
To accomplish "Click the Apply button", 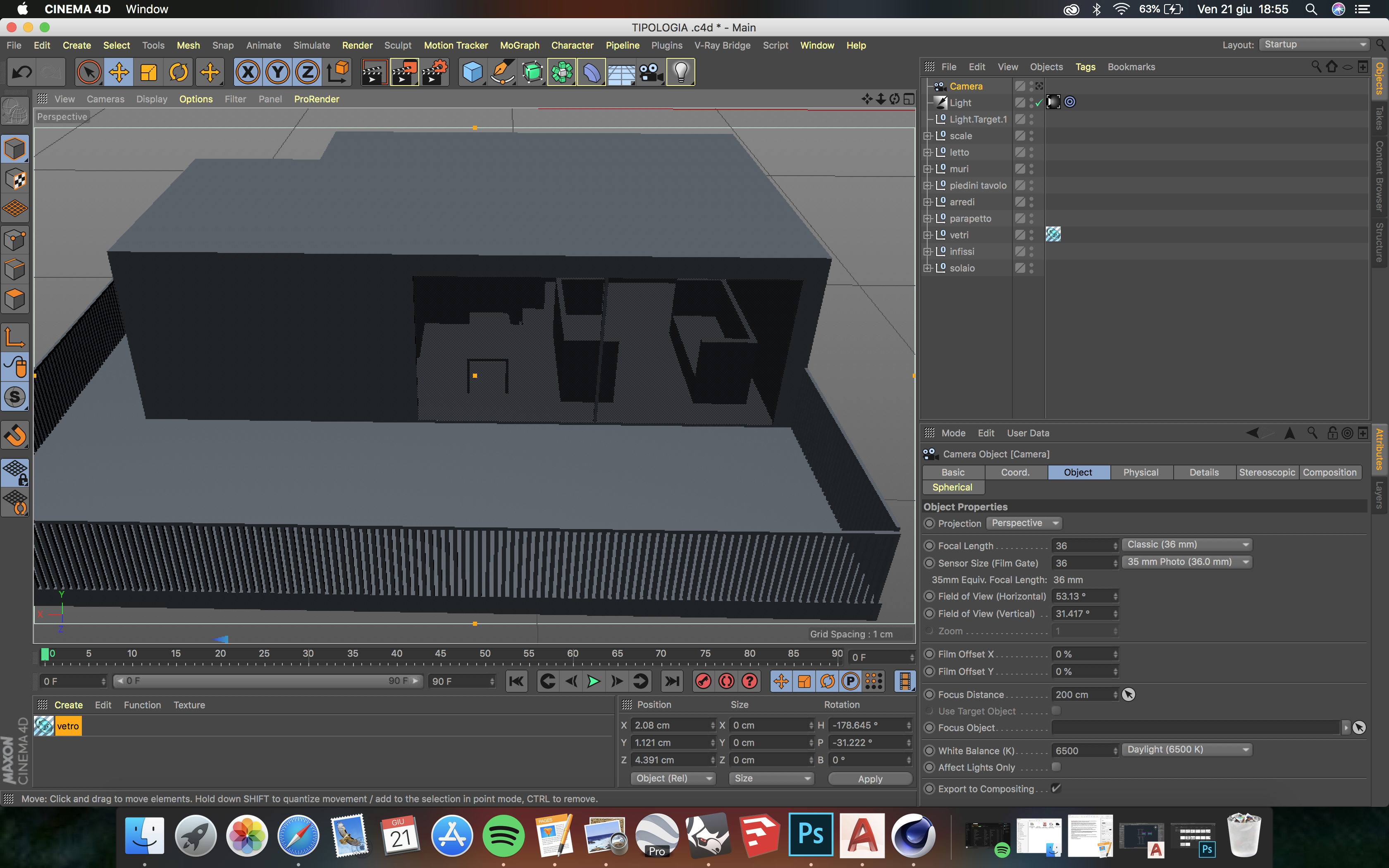I will (869, 778).
